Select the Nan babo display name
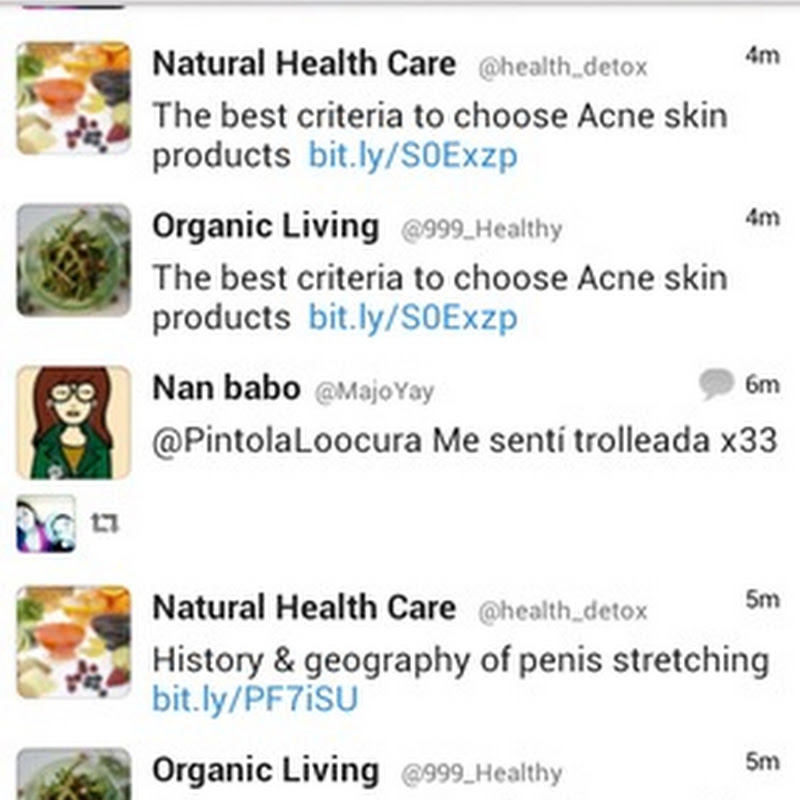 click(x=226, y=388)
